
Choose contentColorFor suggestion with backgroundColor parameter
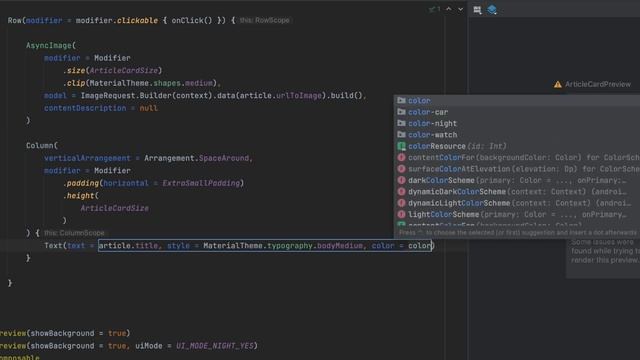click(x=517, y=158)
